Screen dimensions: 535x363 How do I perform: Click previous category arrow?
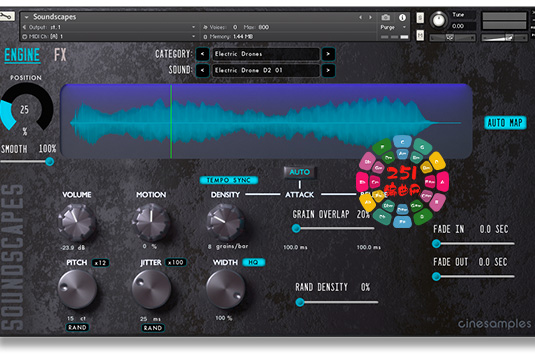tap(203, 54)
